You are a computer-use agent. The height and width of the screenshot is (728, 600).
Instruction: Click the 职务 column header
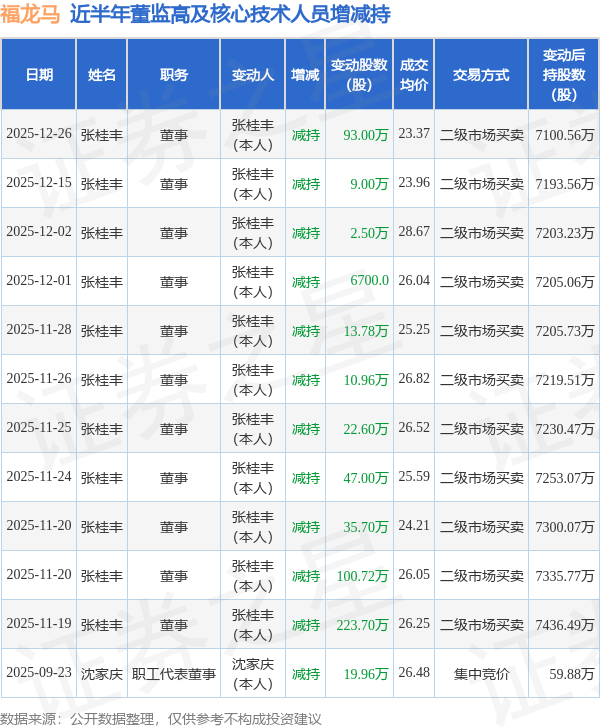pos(174,75)
